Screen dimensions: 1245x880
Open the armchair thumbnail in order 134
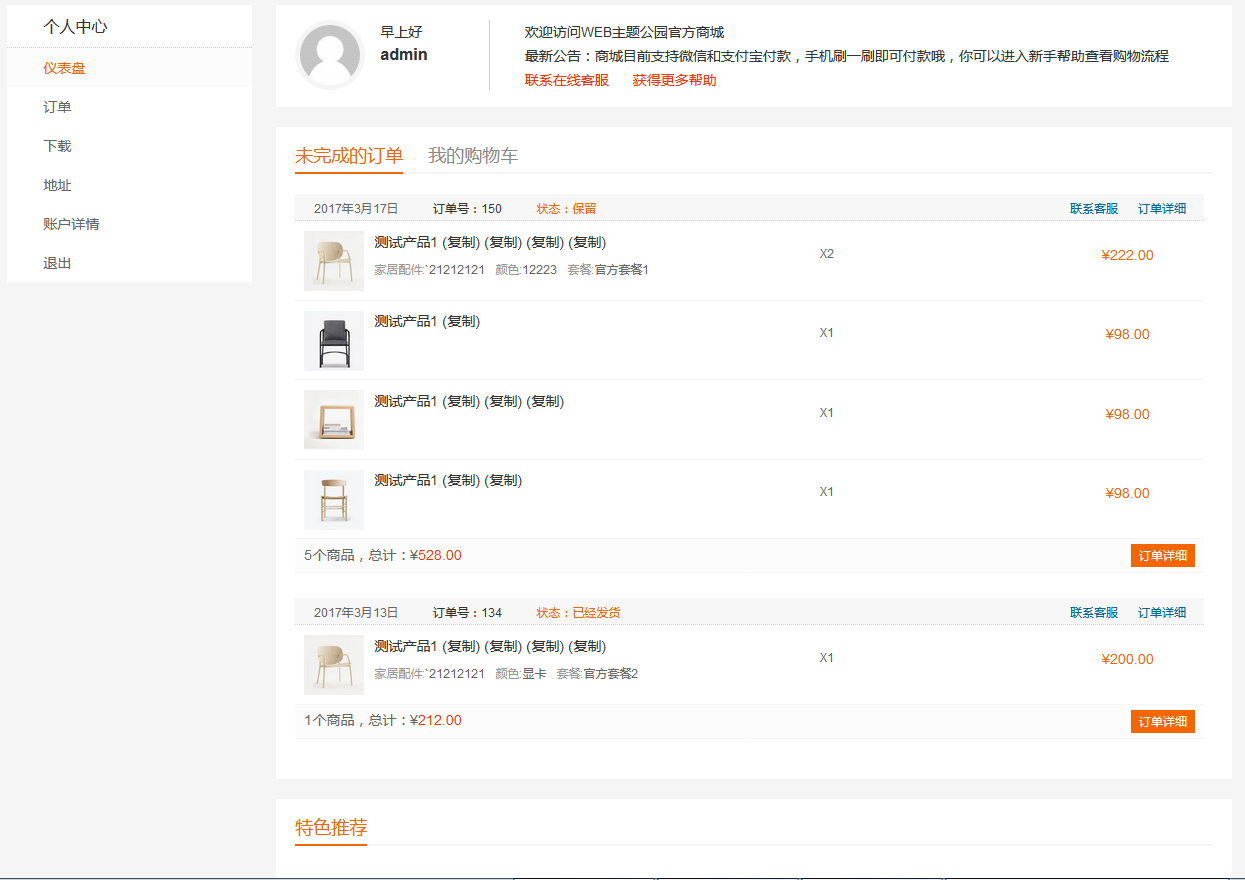(333, 664)
